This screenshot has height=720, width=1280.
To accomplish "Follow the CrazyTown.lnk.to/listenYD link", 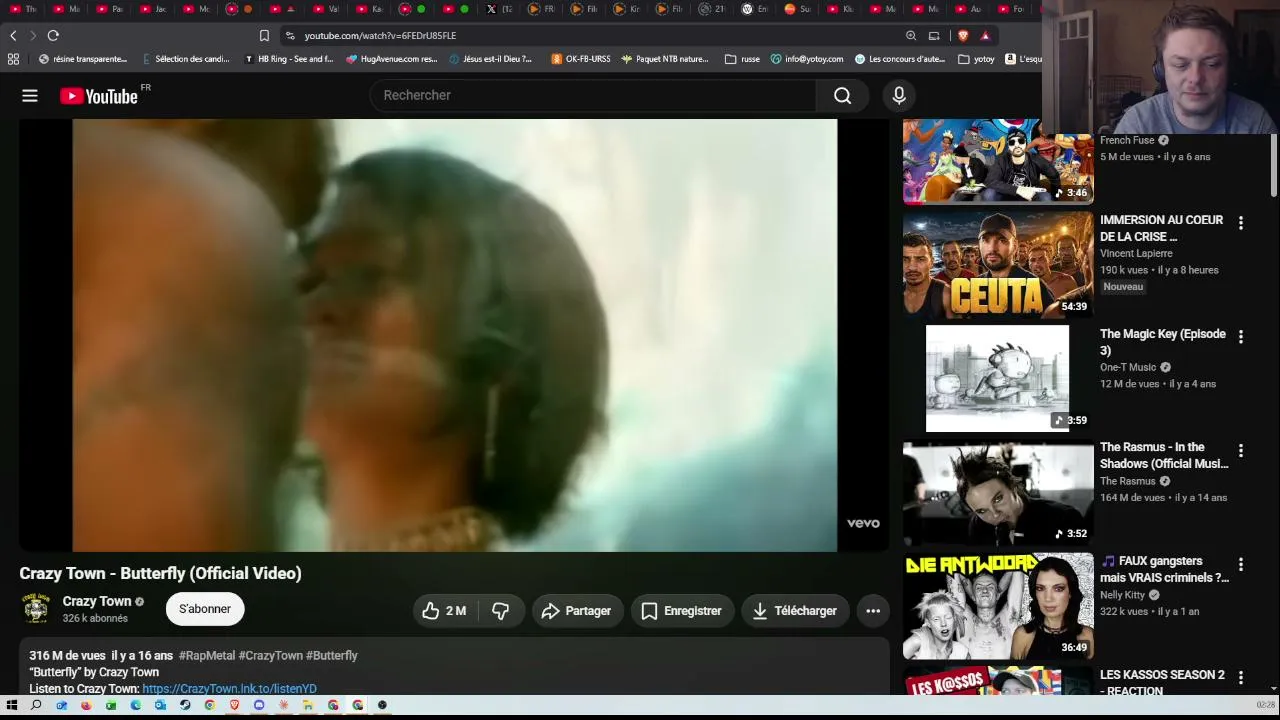I will coord(229,689).
